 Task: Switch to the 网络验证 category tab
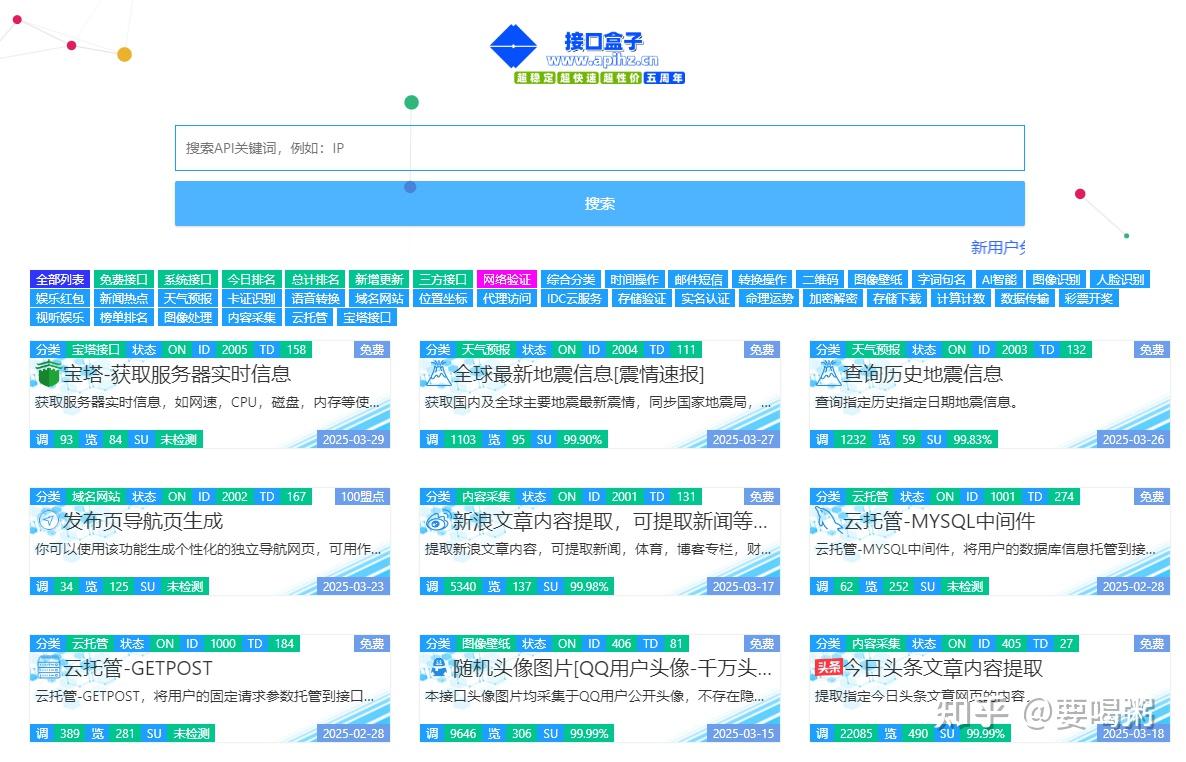click(x=507, y=279)
